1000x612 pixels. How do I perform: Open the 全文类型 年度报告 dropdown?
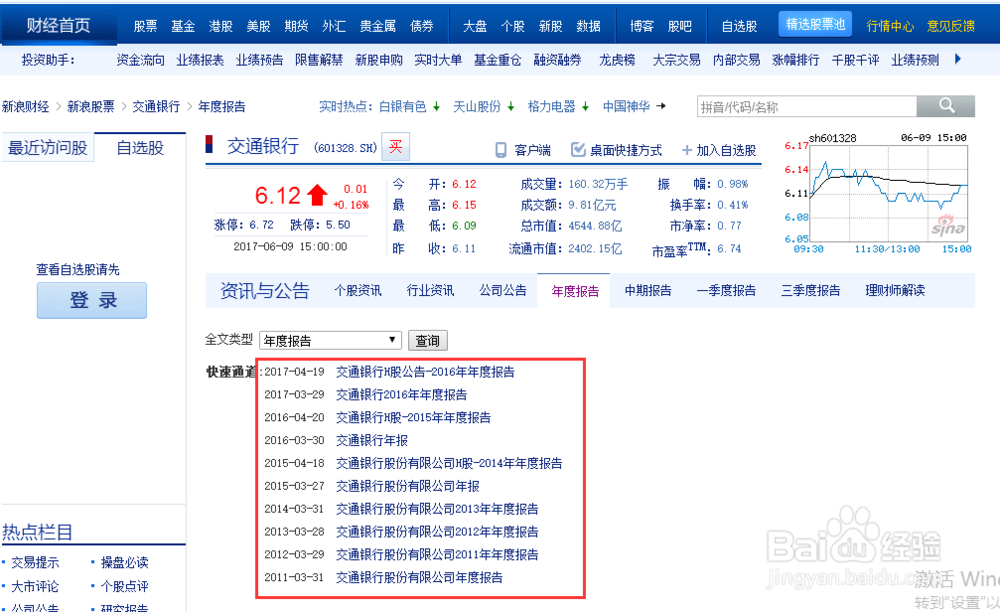click(330, 340)
